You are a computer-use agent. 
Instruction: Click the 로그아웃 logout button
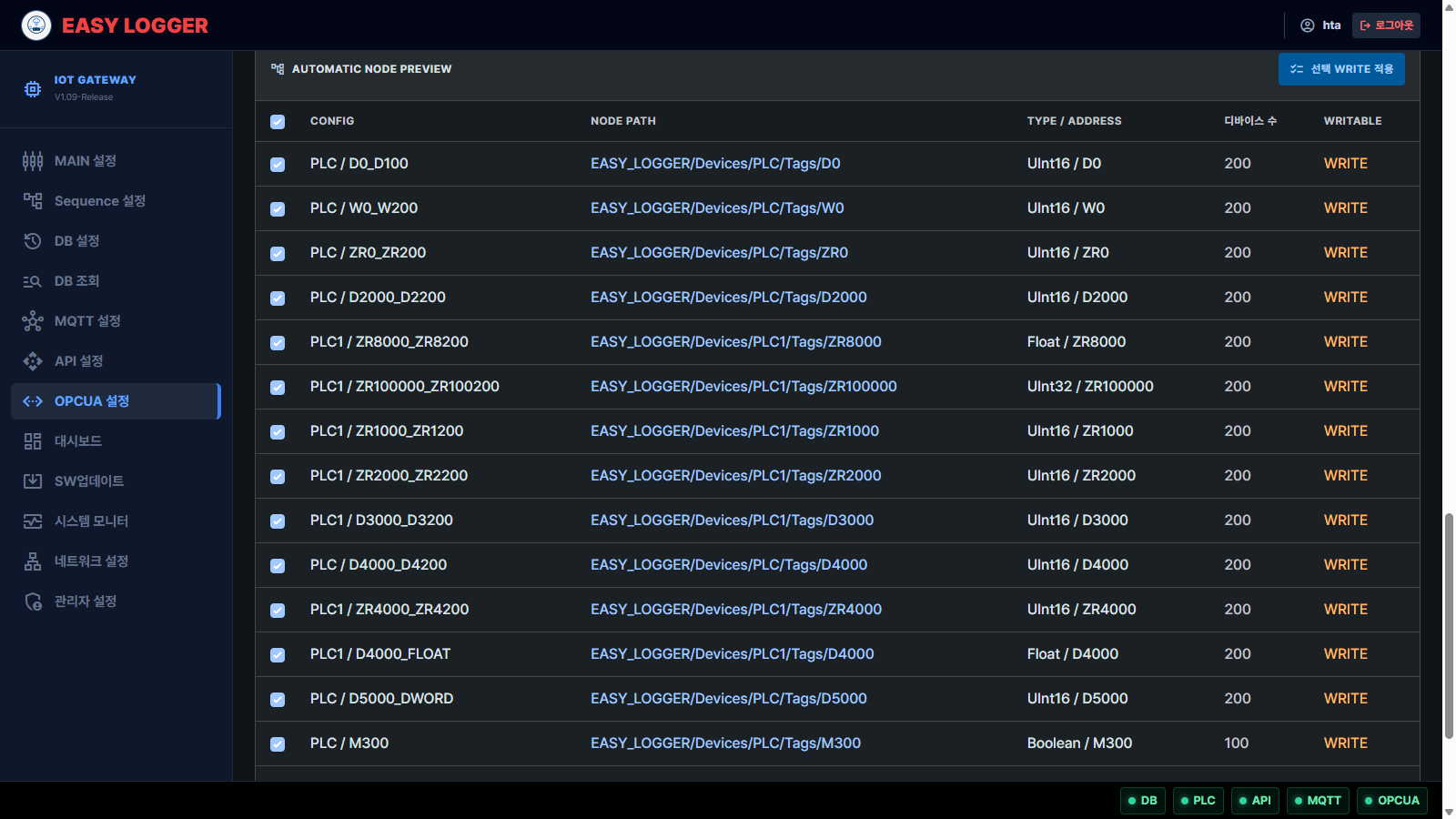(1386, 25)
